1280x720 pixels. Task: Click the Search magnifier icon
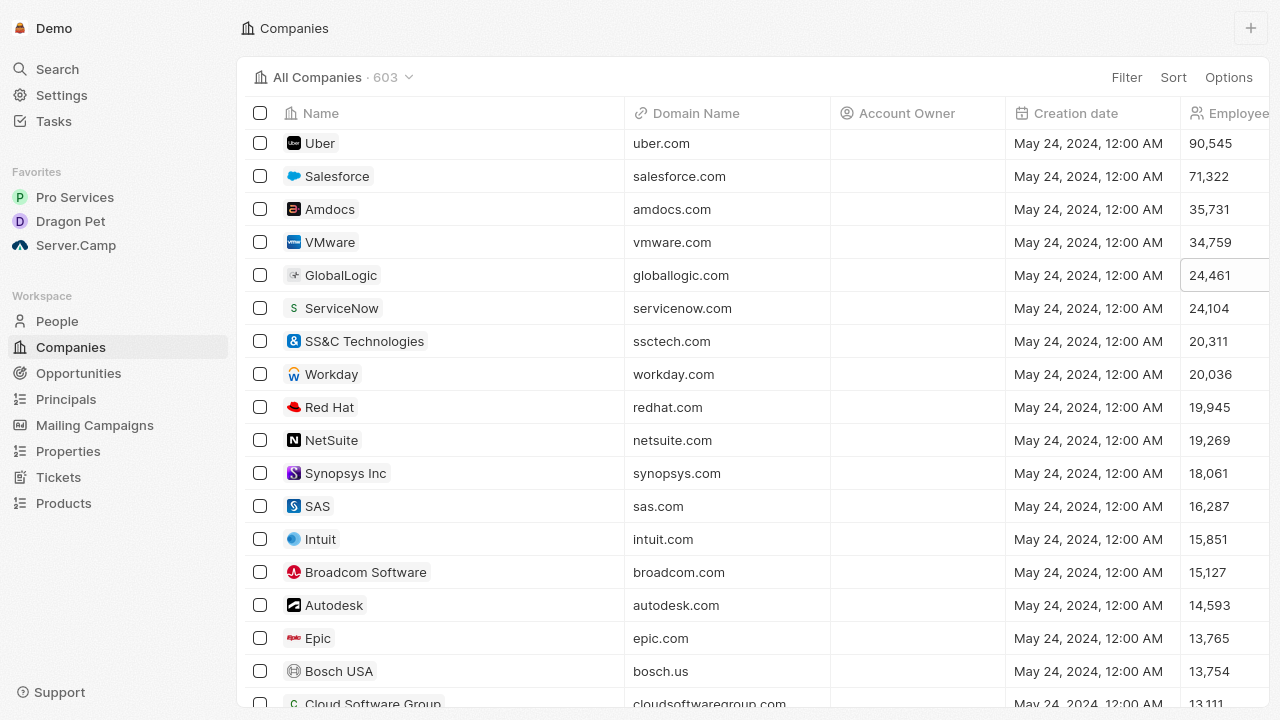[20, 69]
